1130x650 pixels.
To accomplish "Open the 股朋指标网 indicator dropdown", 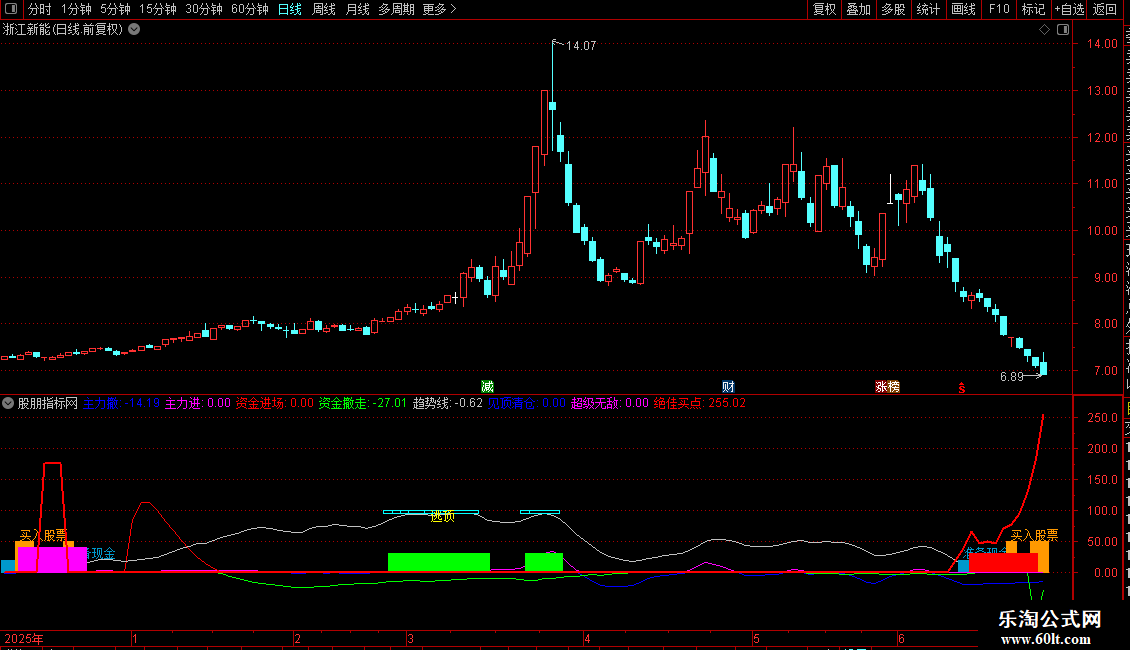I will click(x=8, y=404).
